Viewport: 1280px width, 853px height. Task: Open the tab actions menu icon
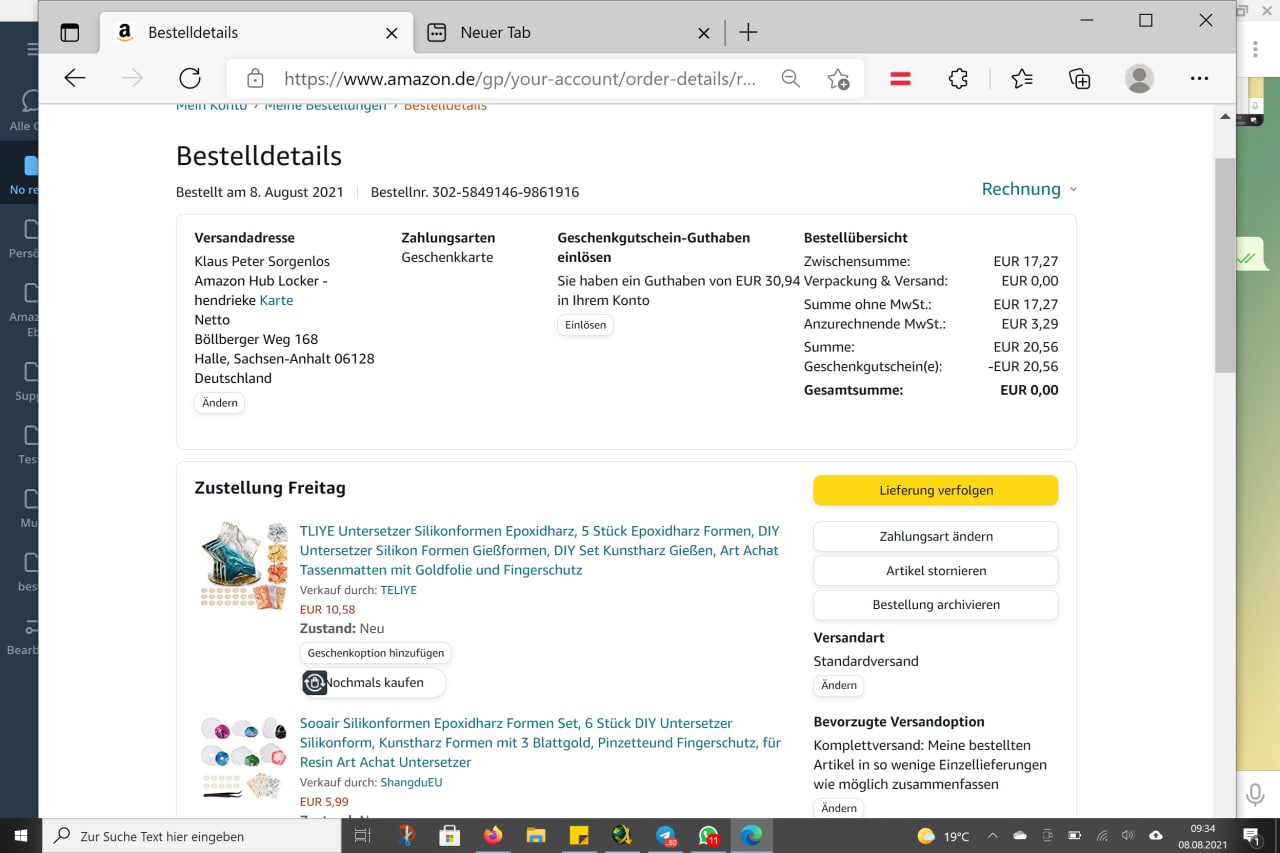pyautogui.click(x=69, y=32)
